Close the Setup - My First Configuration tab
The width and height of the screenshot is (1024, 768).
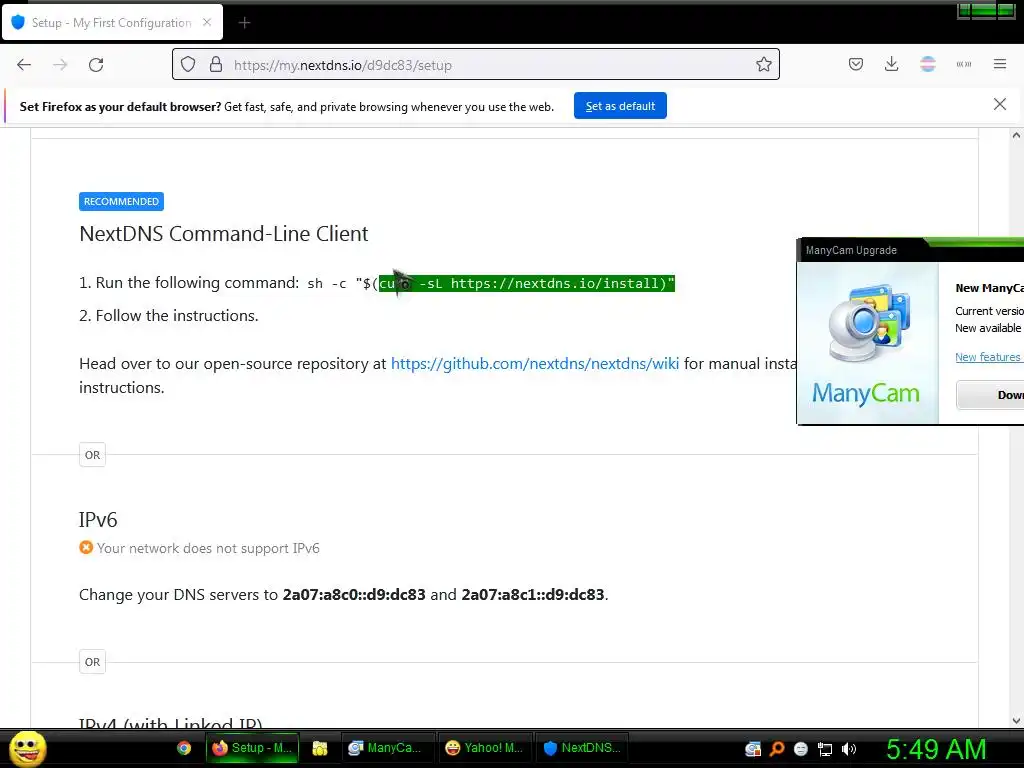(x=207, y=22)
